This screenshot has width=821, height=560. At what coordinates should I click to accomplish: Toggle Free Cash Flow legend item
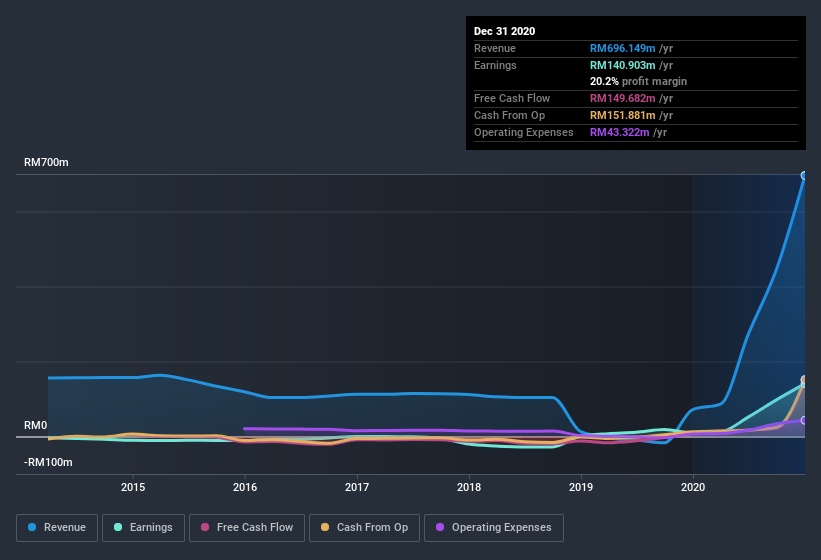[x=247, y=527]
